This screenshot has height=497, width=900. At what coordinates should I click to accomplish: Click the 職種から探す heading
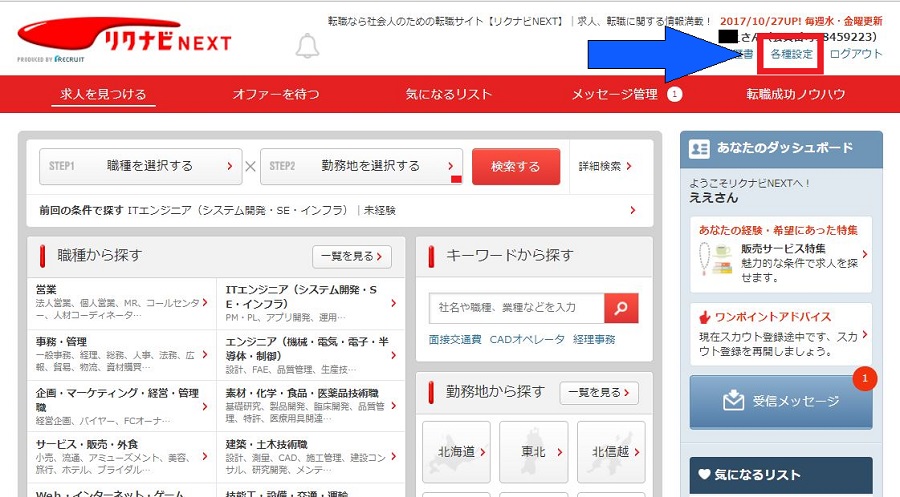(x=99, y=255)
